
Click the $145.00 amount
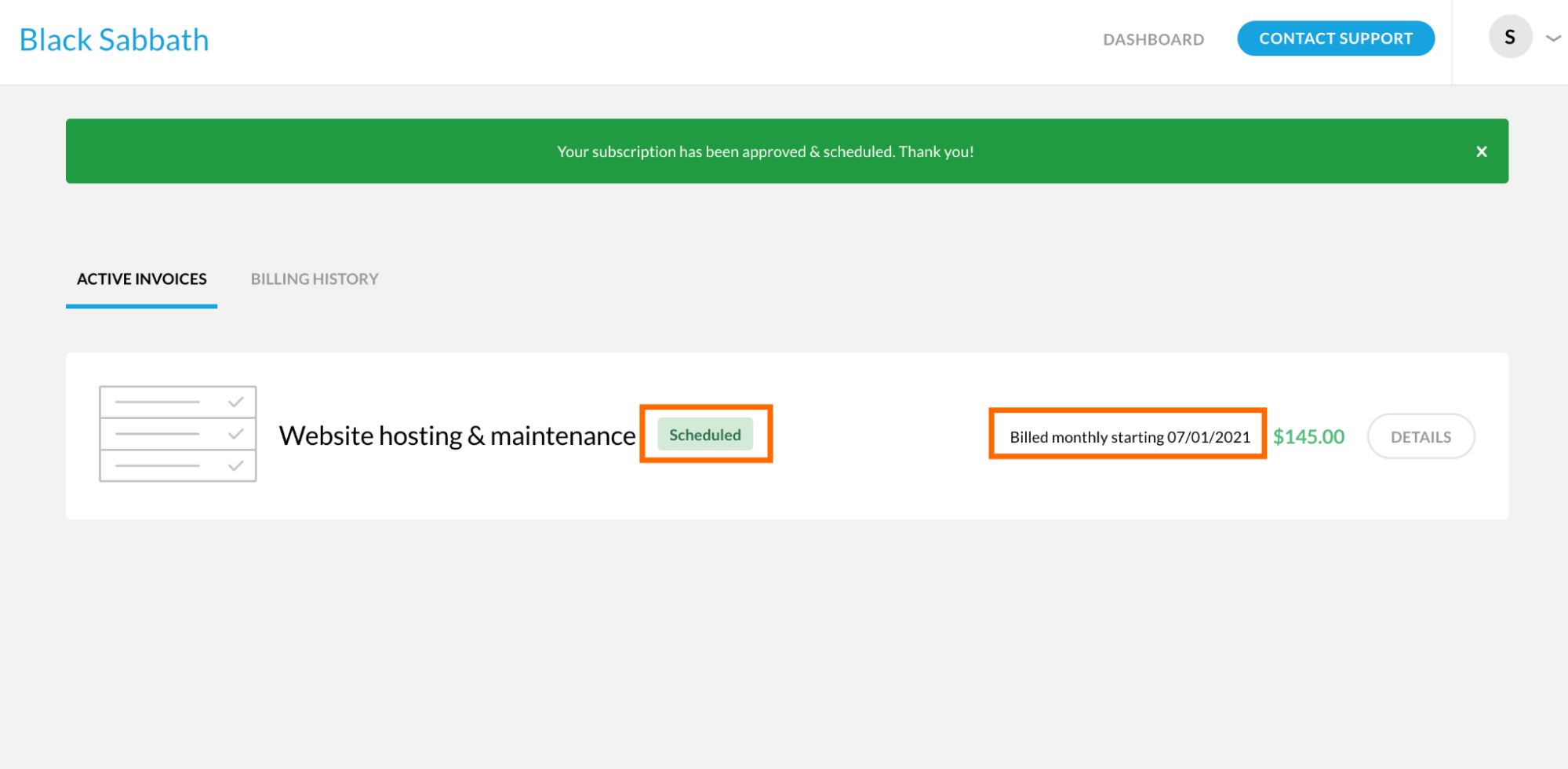tap(1308, 437)
